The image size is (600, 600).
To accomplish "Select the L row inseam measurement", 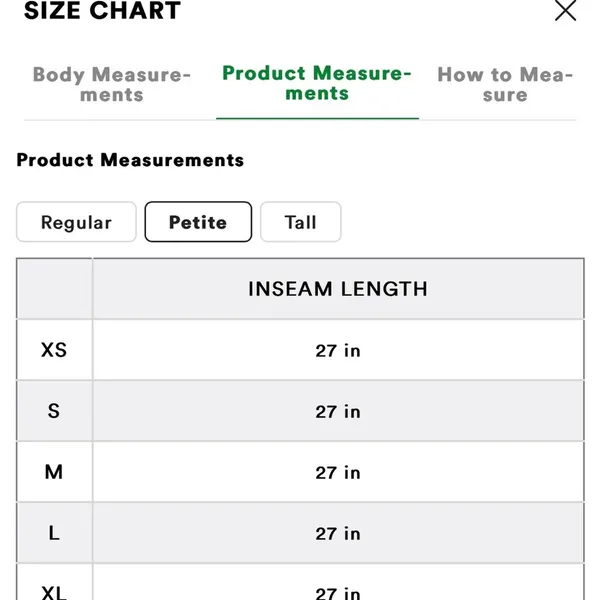I will (338, 533).
